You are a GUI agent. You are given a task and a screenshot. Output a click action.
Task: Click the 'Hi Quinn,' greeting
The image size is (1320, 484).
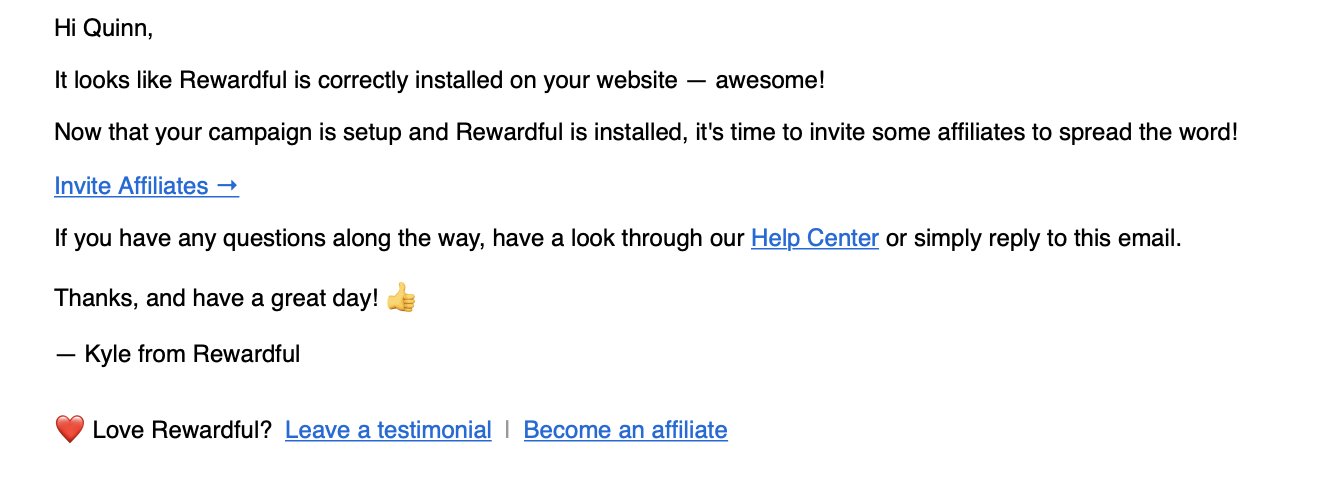tap(103, 28)
